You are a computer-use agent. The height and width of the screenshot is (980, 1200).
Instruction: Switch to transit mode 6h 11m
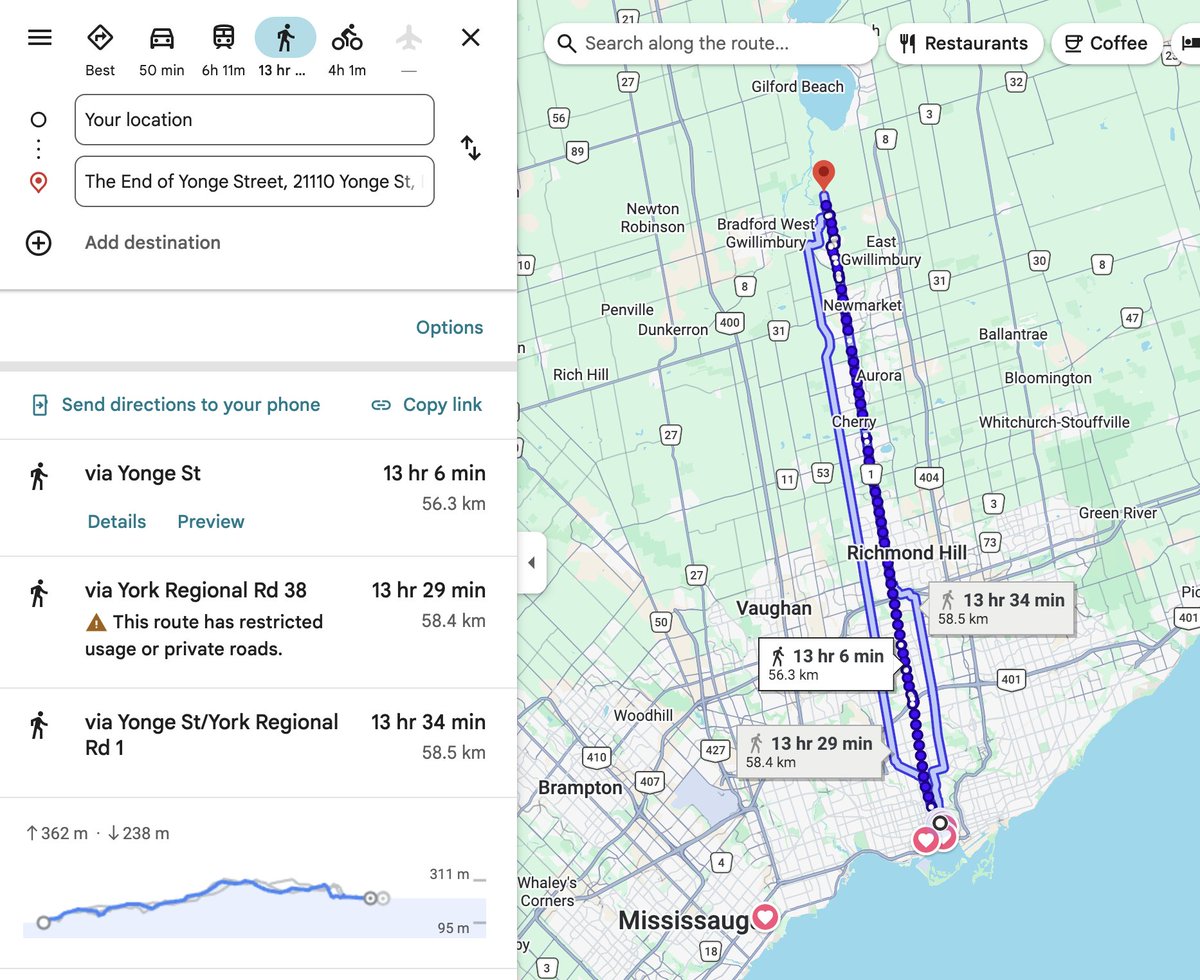(x=223, y=49)
